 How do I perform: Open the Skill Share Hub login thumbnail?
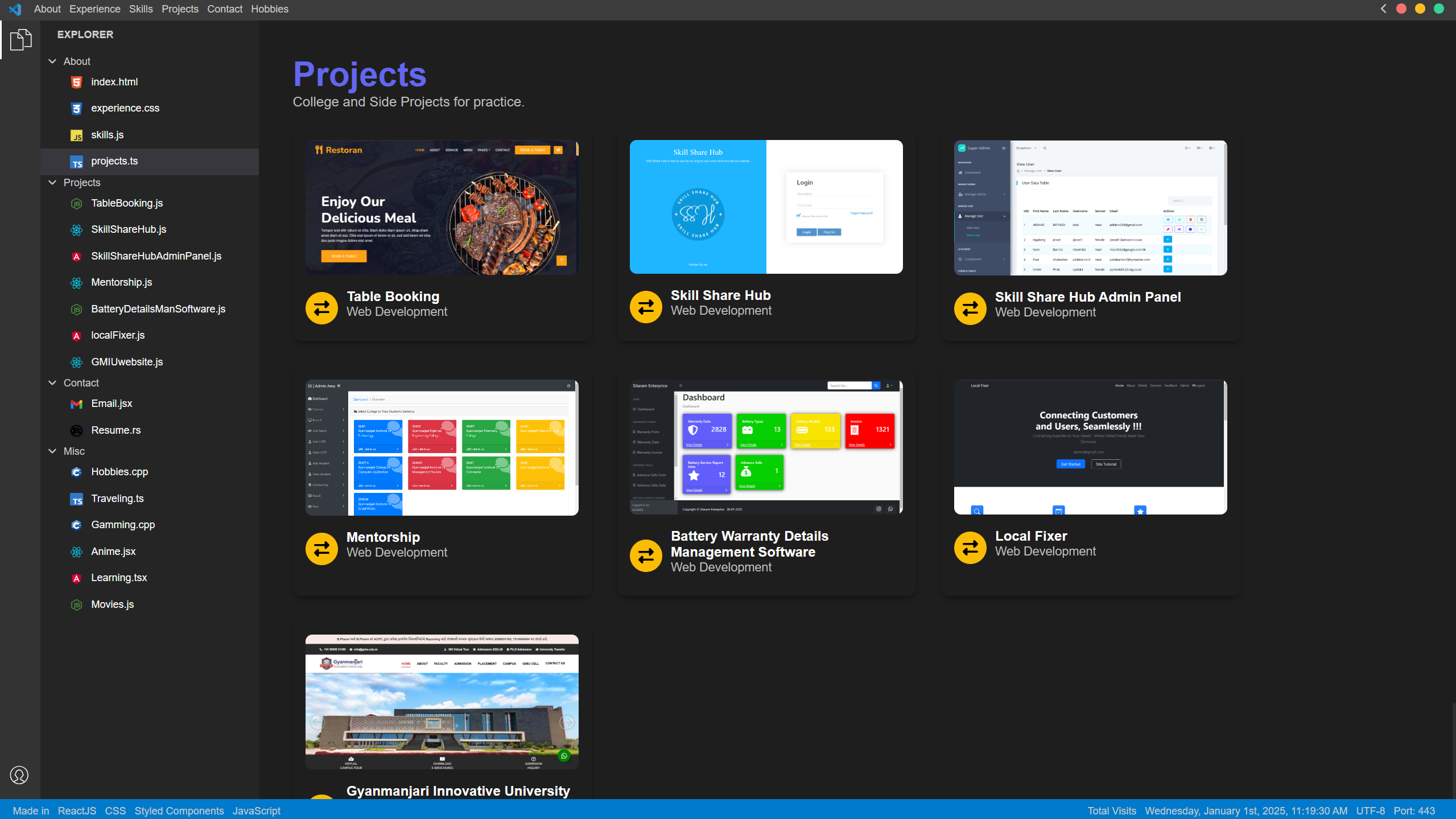point(766,207)
